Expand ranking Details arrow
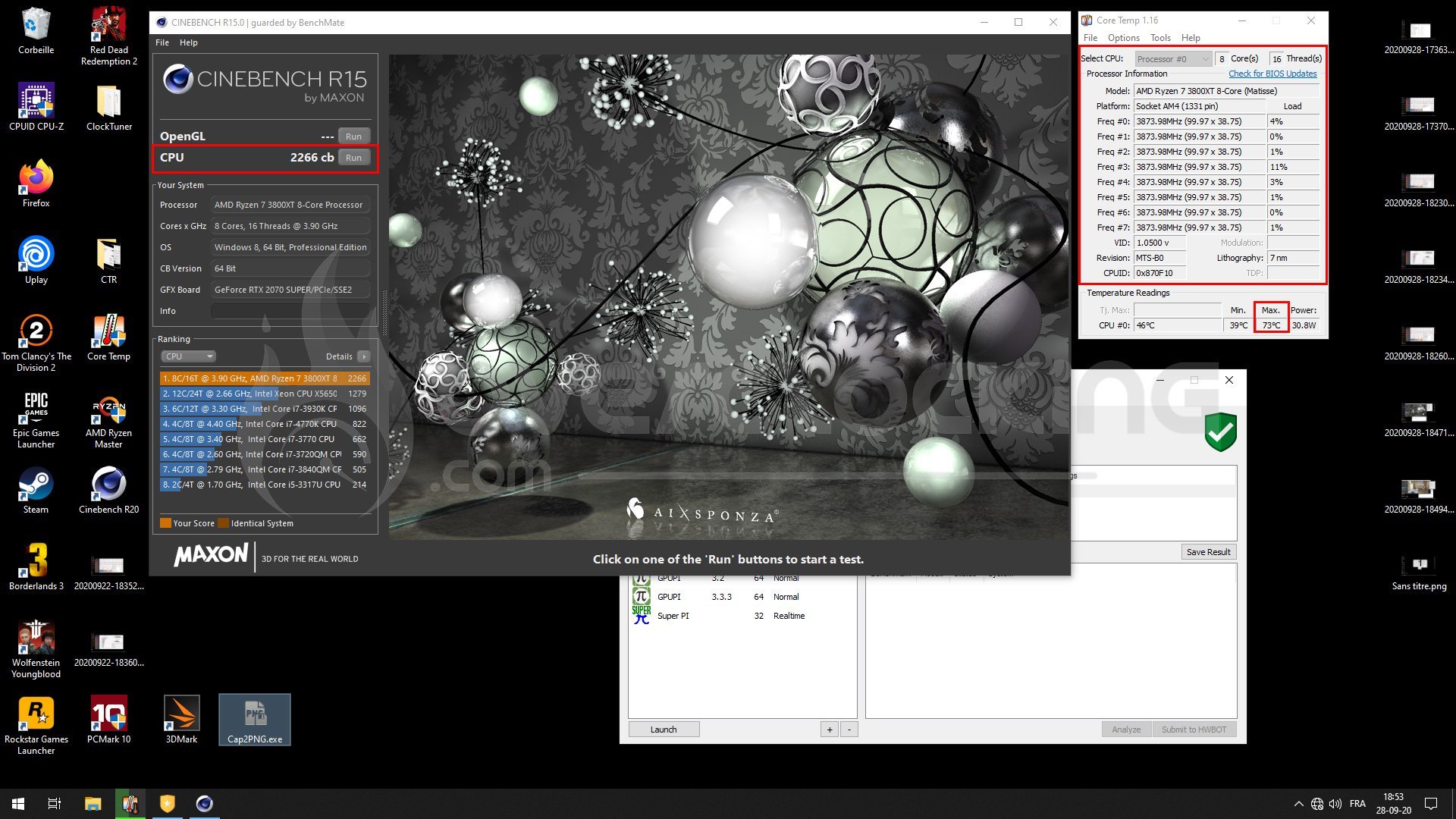The width and height of the screenshot is (1456, 819). click(364, 356)
